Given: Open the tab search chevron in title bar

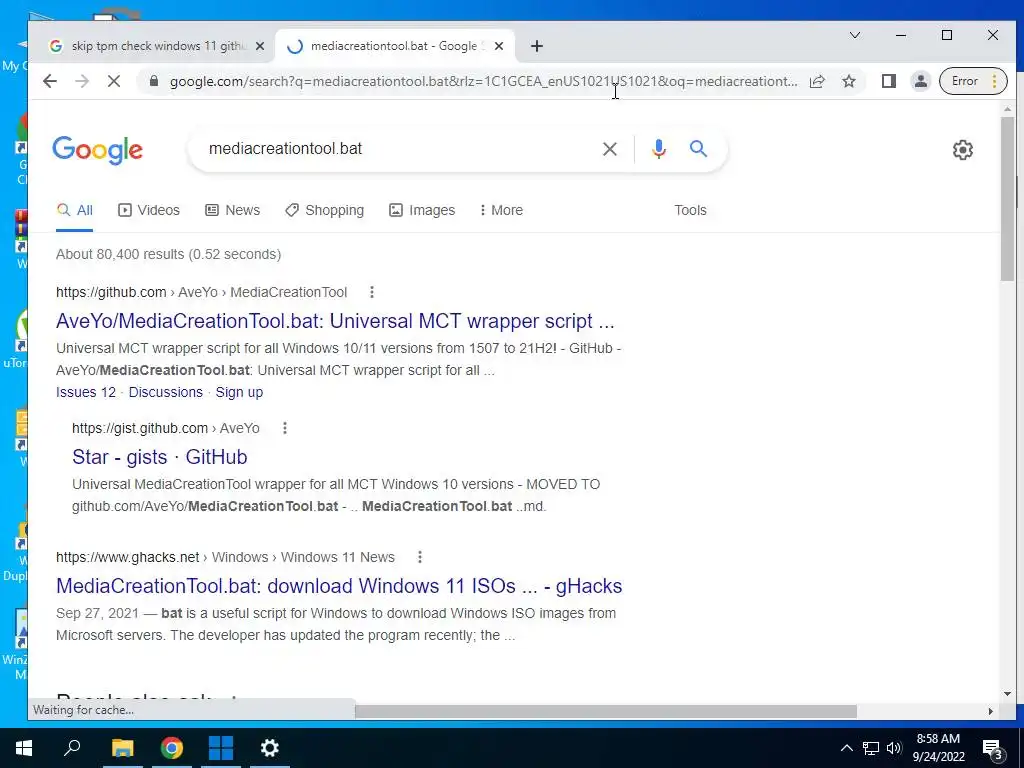Looking at the screenshot, I should tap(854, 35).
